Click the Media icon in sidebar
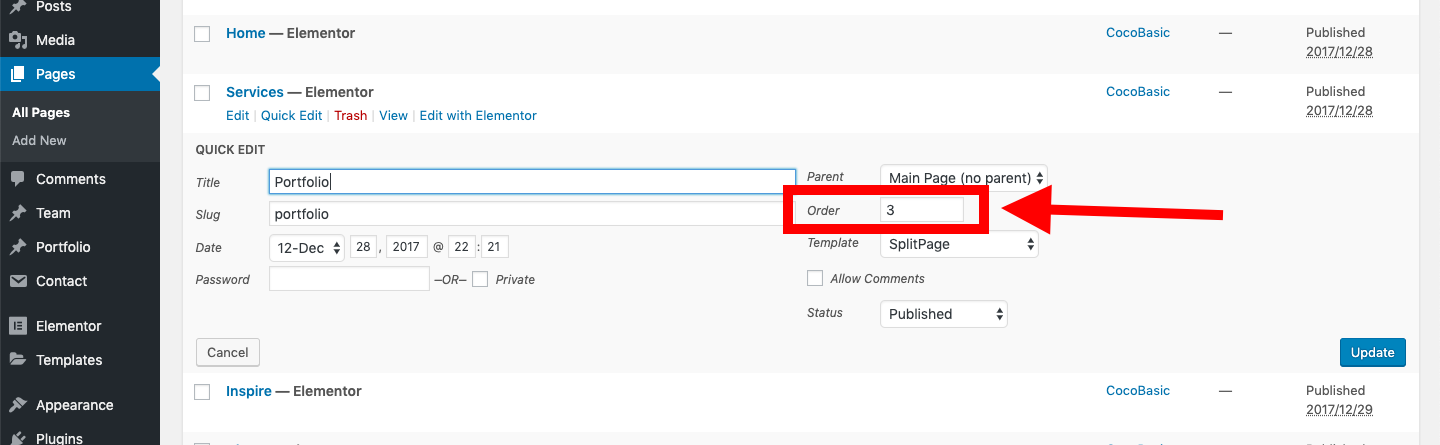Image resolution: width=1440 pixels, height=445 pixels. (17, 40)
